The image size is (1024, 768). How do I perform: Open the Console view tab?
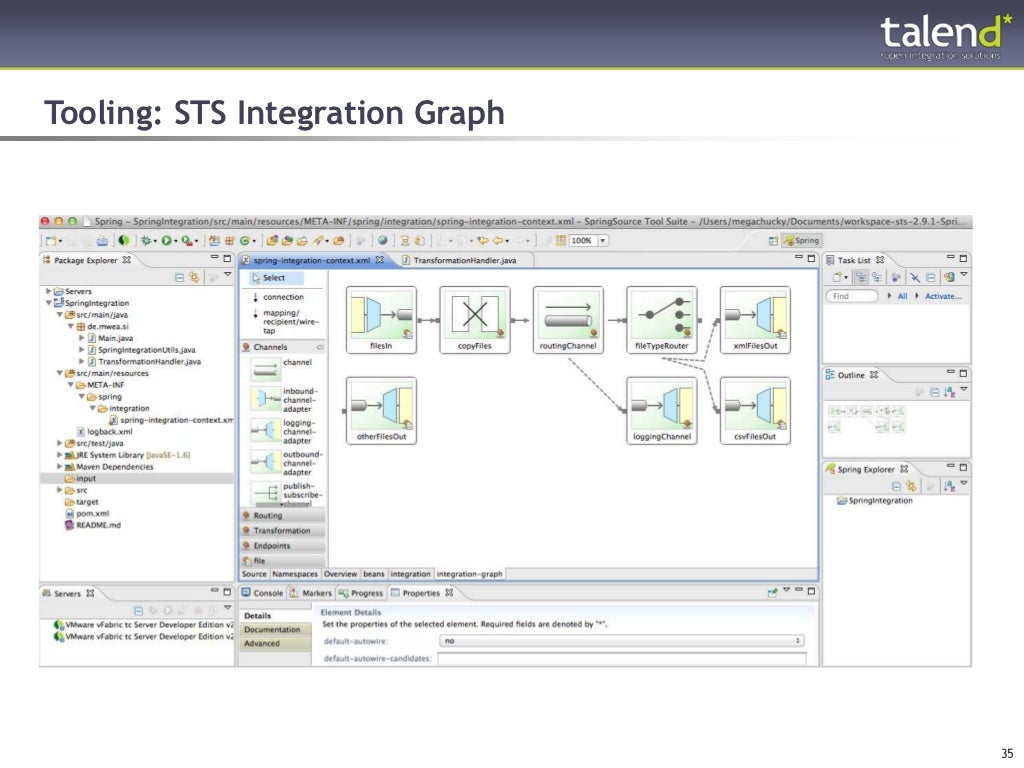(263, 593)
